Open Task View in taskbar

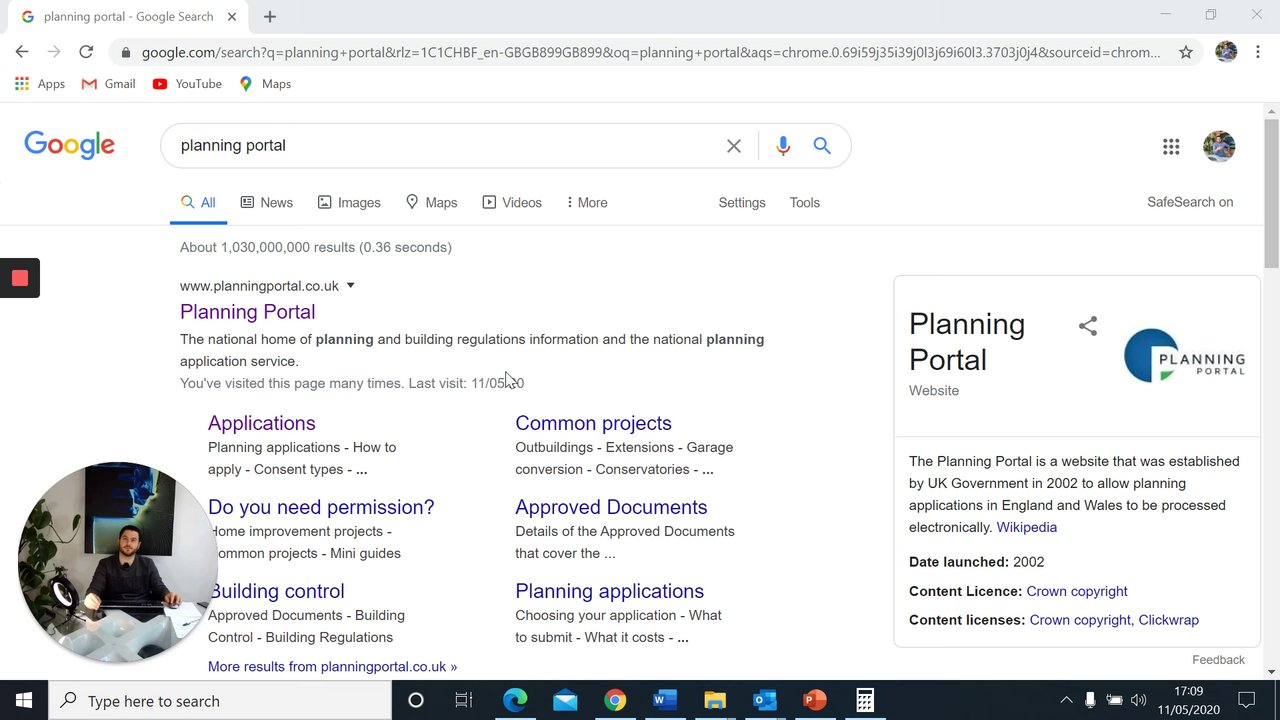[464, 700]
